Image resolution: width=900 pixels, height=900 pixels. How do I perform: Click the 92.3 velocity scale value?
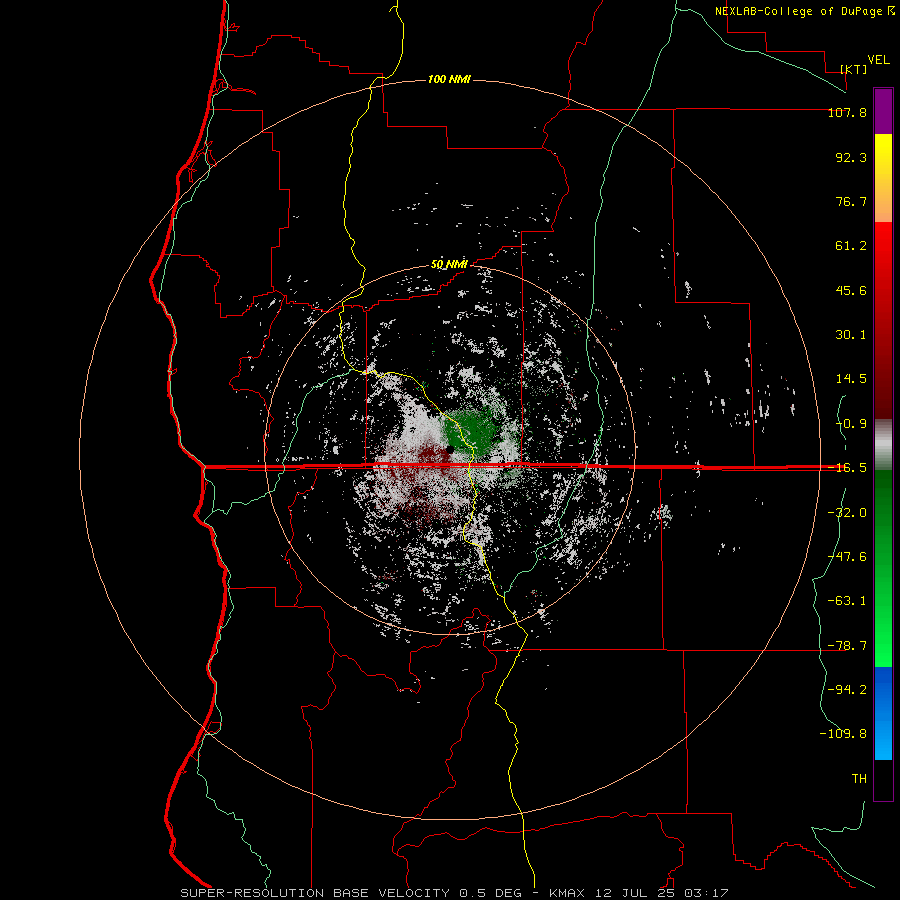(x=851, y=157)
